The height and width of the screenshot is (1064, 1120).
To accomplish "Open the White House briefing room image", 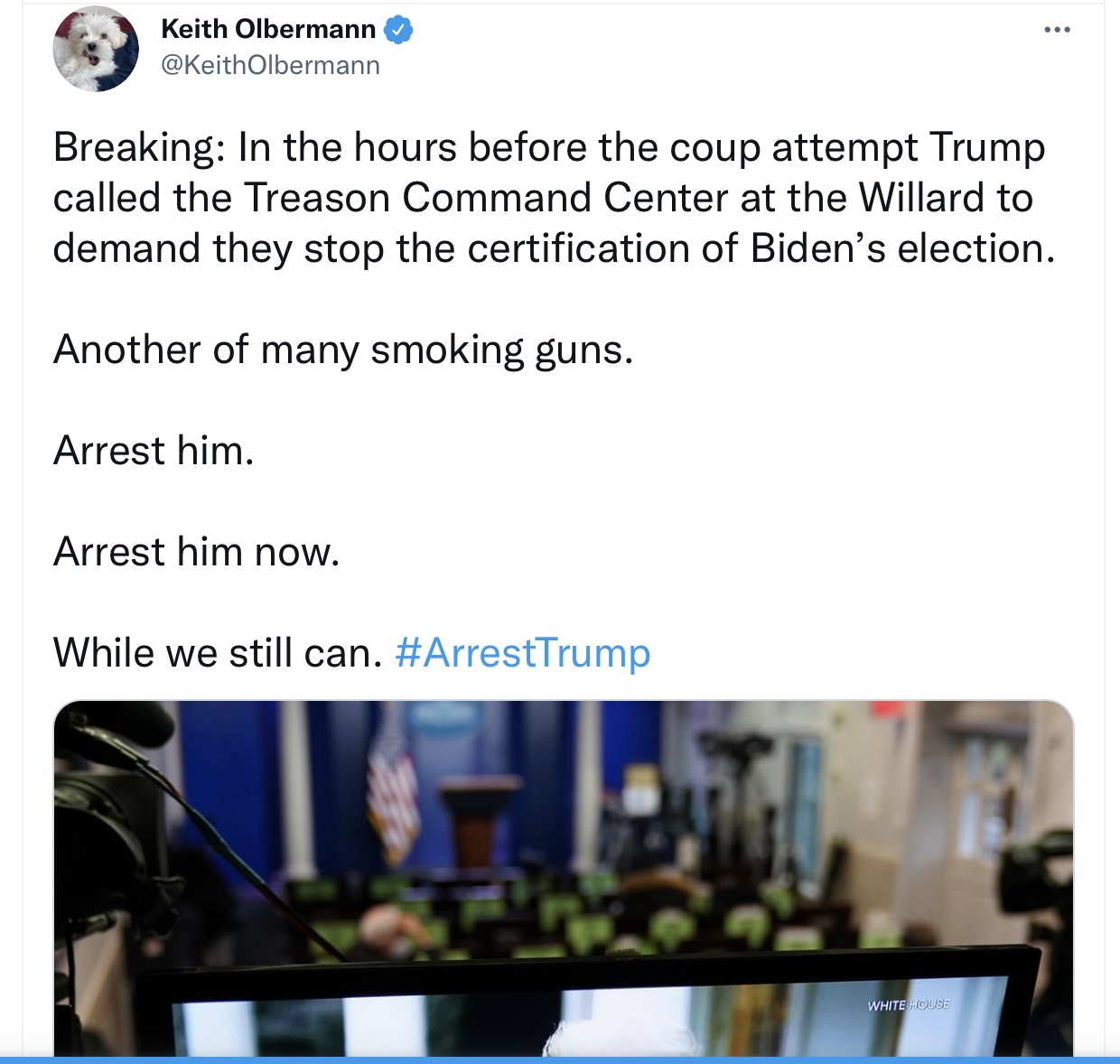I will pos(564,879).
